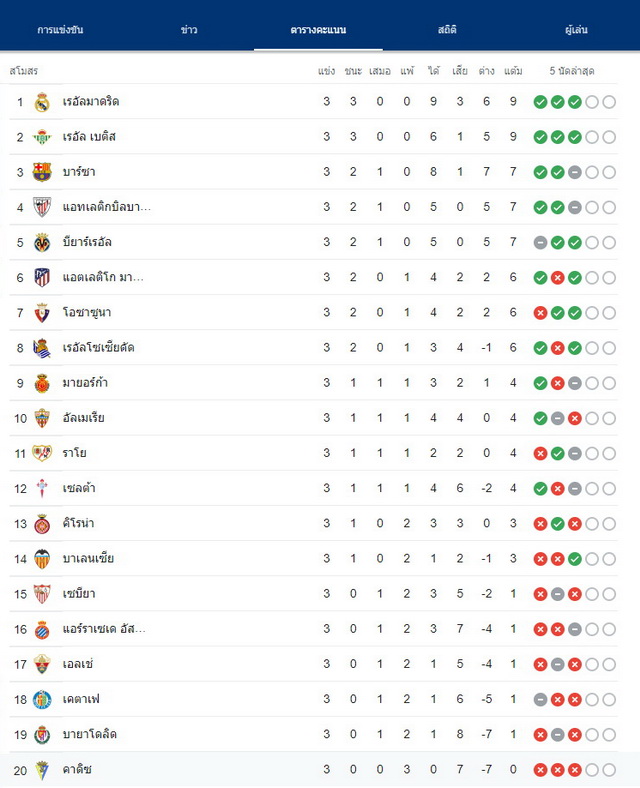This screenshot has height=788, width=640.
Task: Click Villarreal's grey draw indicator
Action: tap(541, 243)
